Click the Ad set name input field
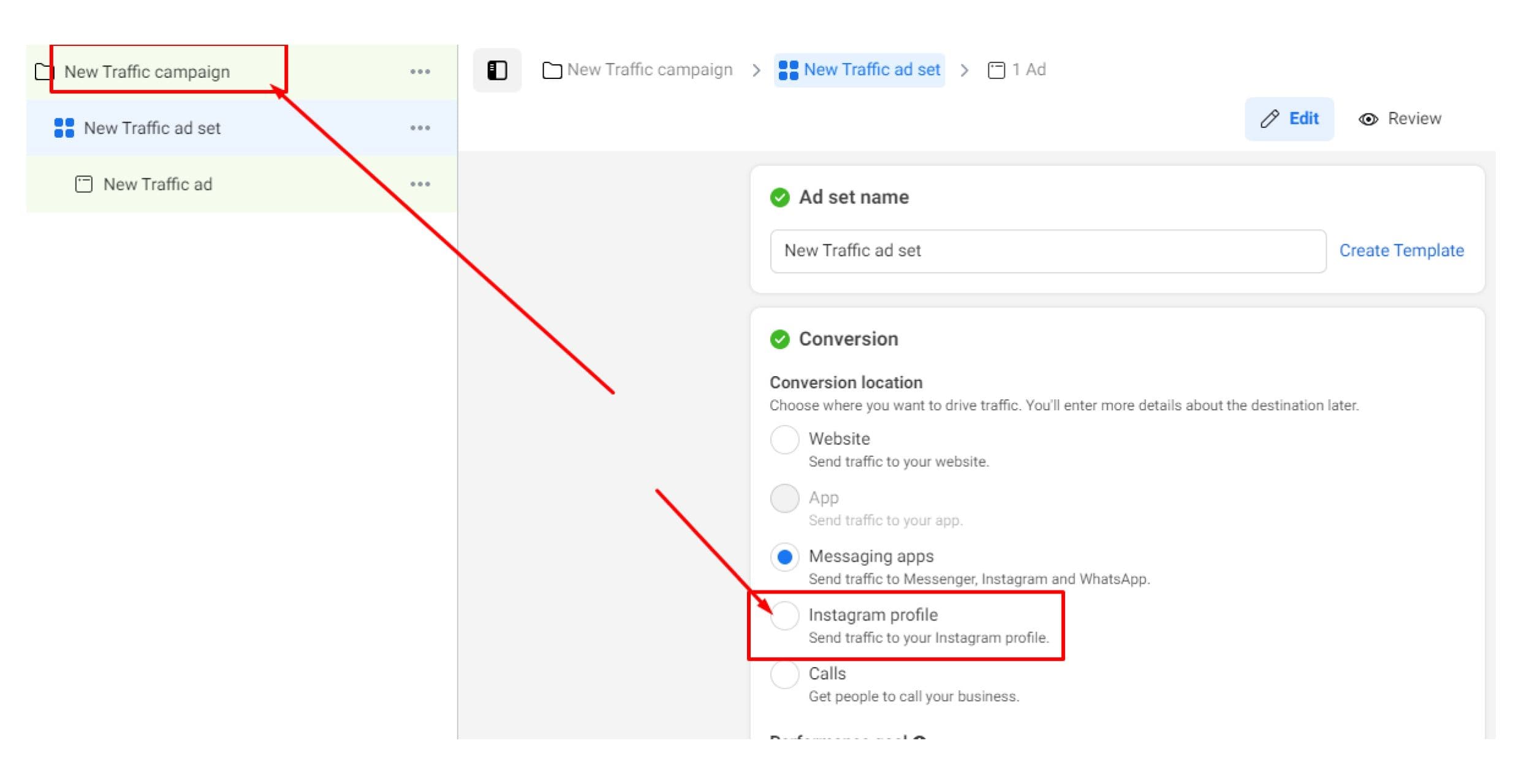The width and height of the screenshot is (1532, 784). [1048, 251]
